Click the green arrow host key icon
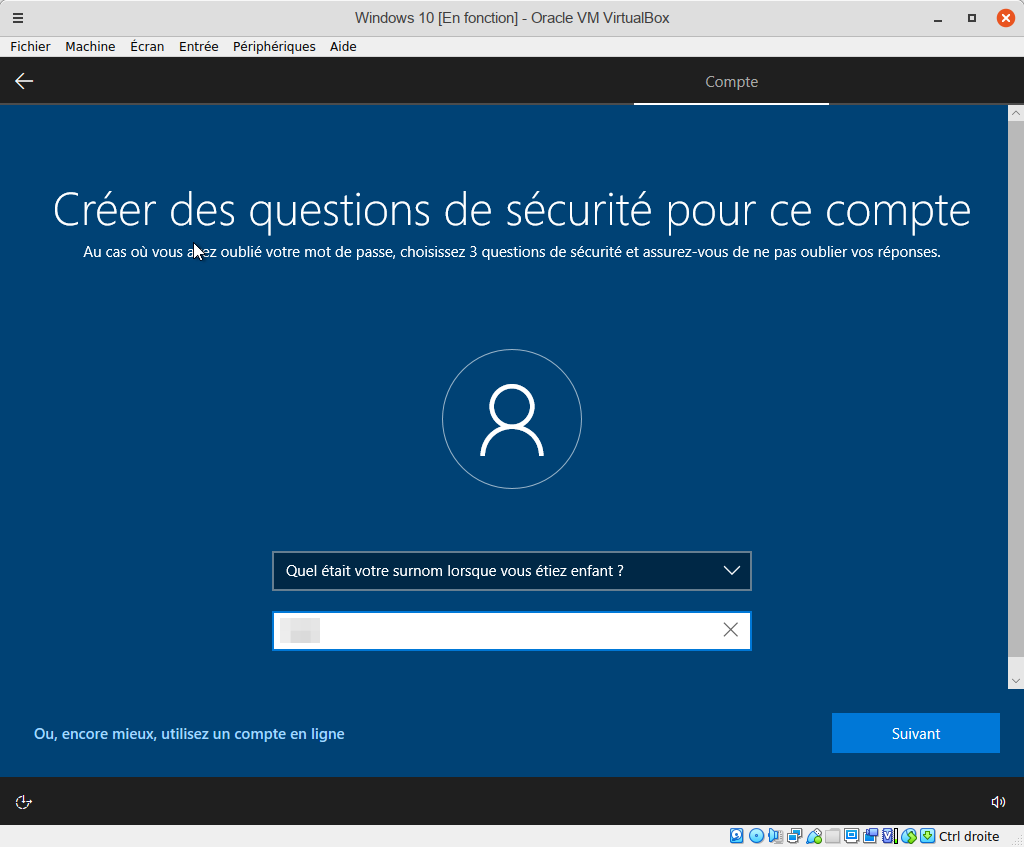The image size is (1024, 847). point(927,836)
